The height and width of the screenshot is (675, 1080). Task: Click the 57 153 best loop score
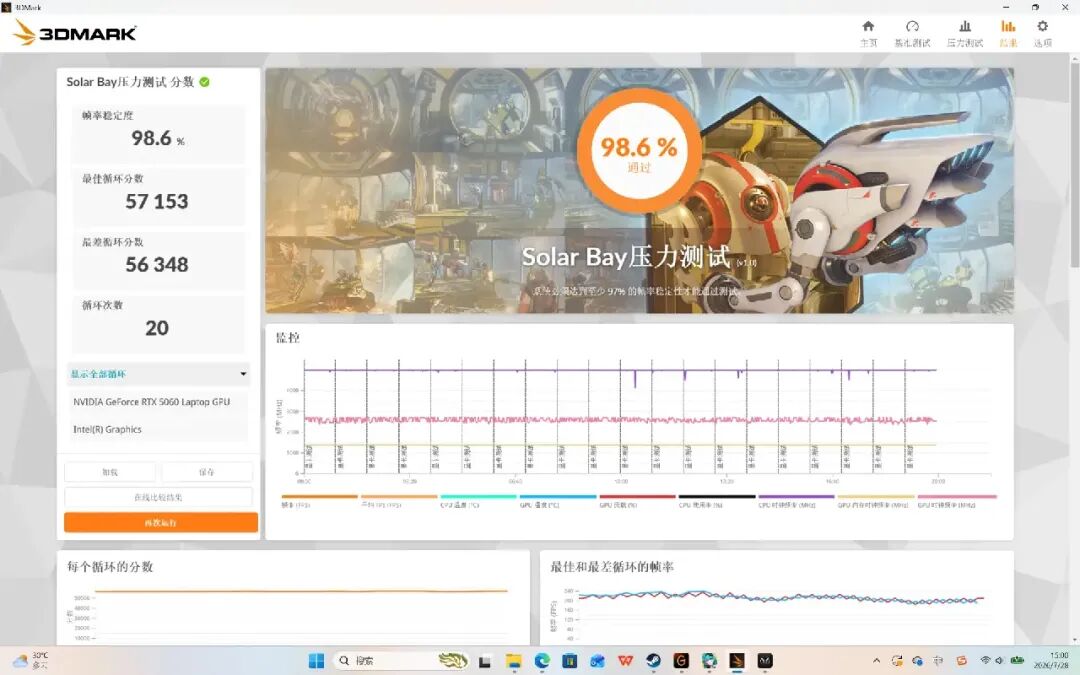click(157, 201)
